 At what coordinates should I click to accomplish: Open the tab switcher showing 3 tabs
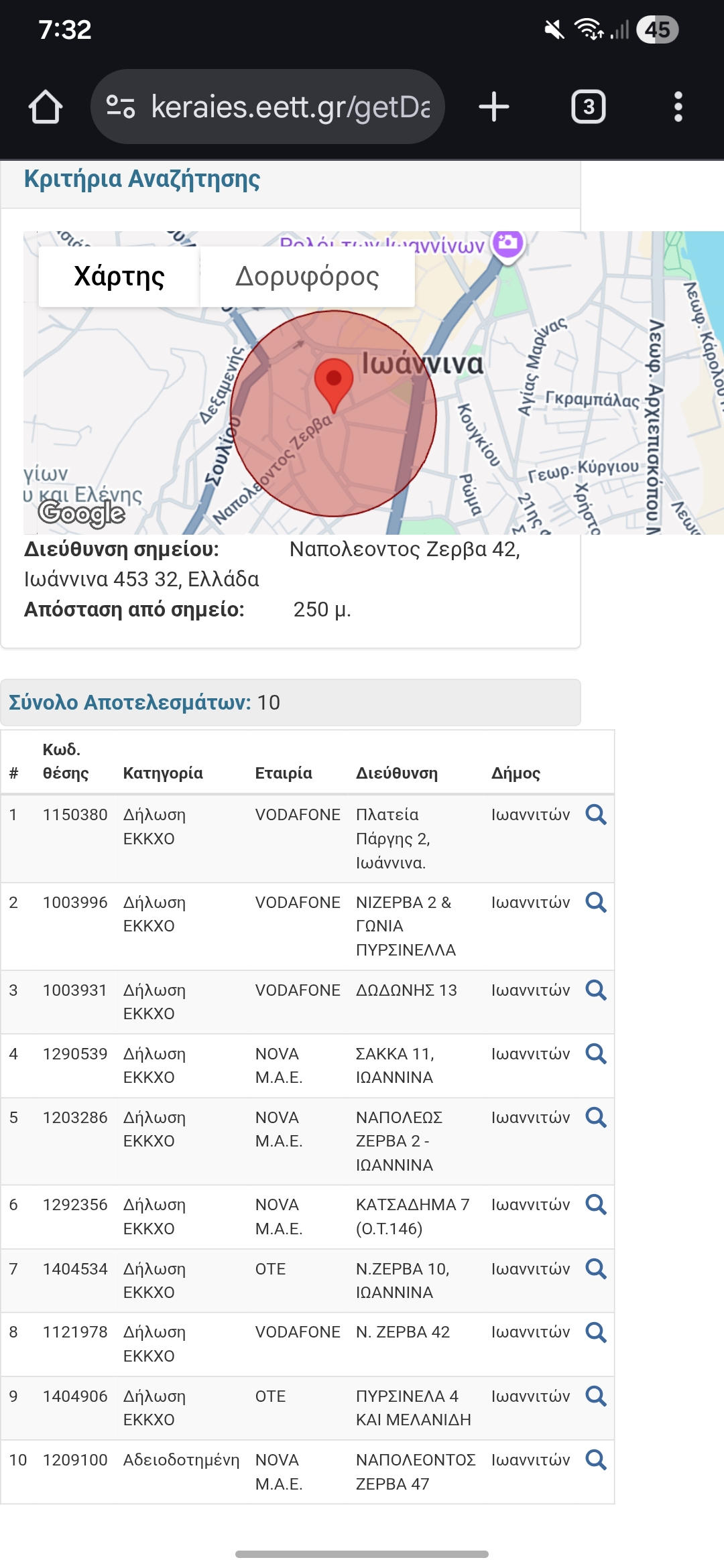(x=589, y=107)
